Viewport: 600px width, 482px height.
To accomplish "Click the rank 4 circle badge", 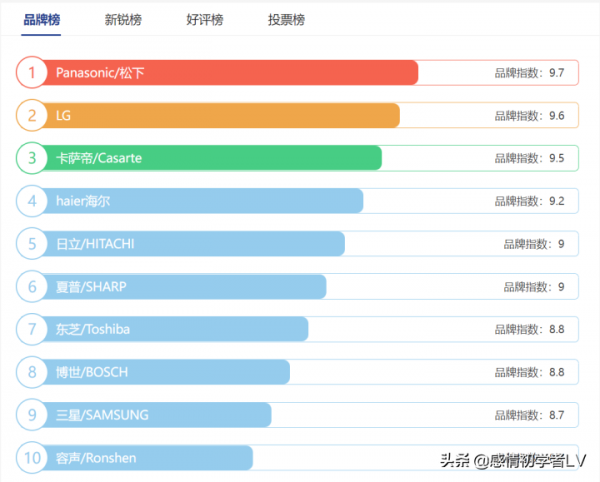I will pos(32,201).
